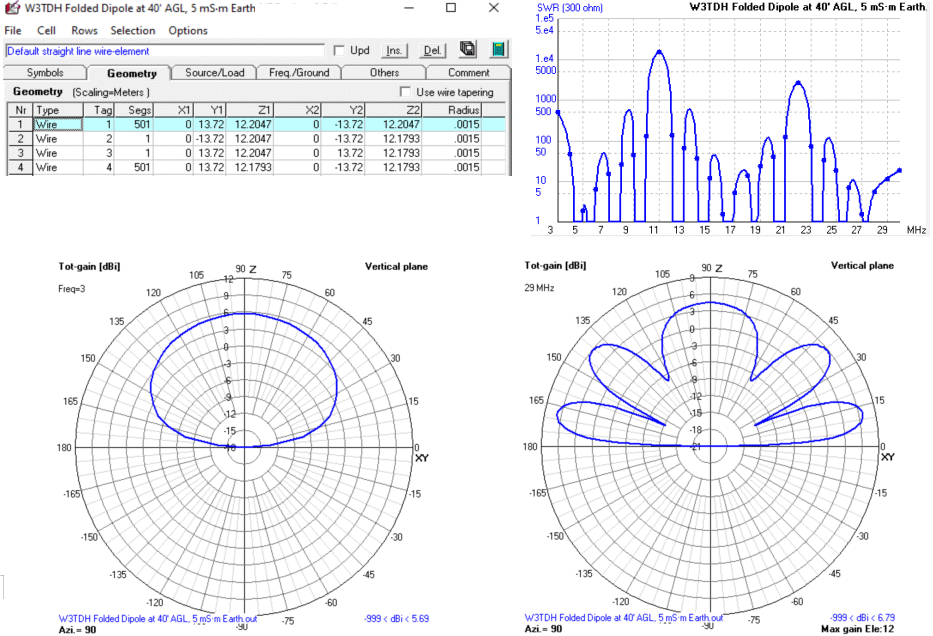The width and height of the screenshot is (933, 636).
Task: Open the Others tab
Action: [384, 72]
